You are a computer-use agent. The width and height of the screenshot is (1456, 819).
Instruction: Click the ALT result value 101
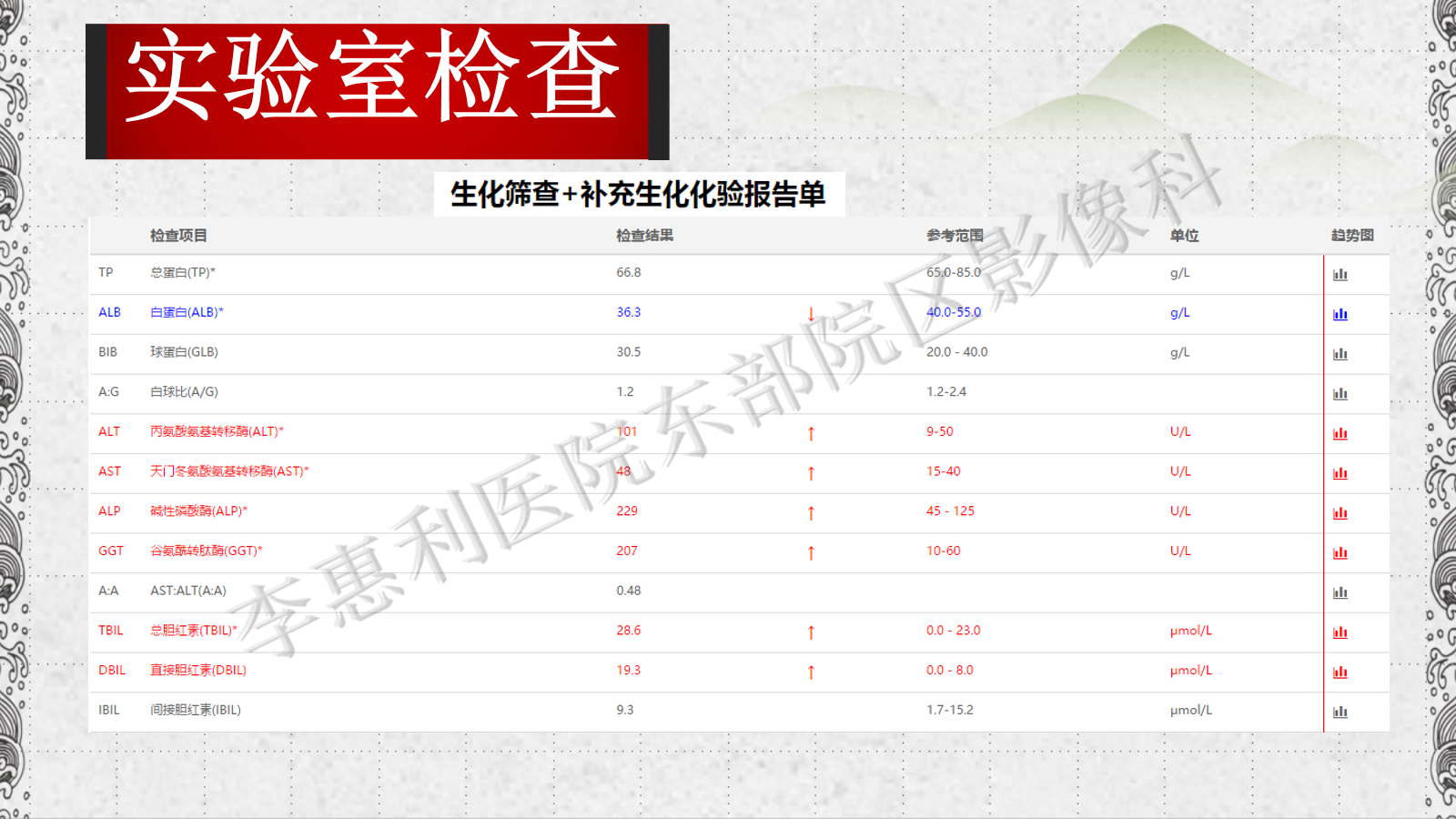coord(627,431)
